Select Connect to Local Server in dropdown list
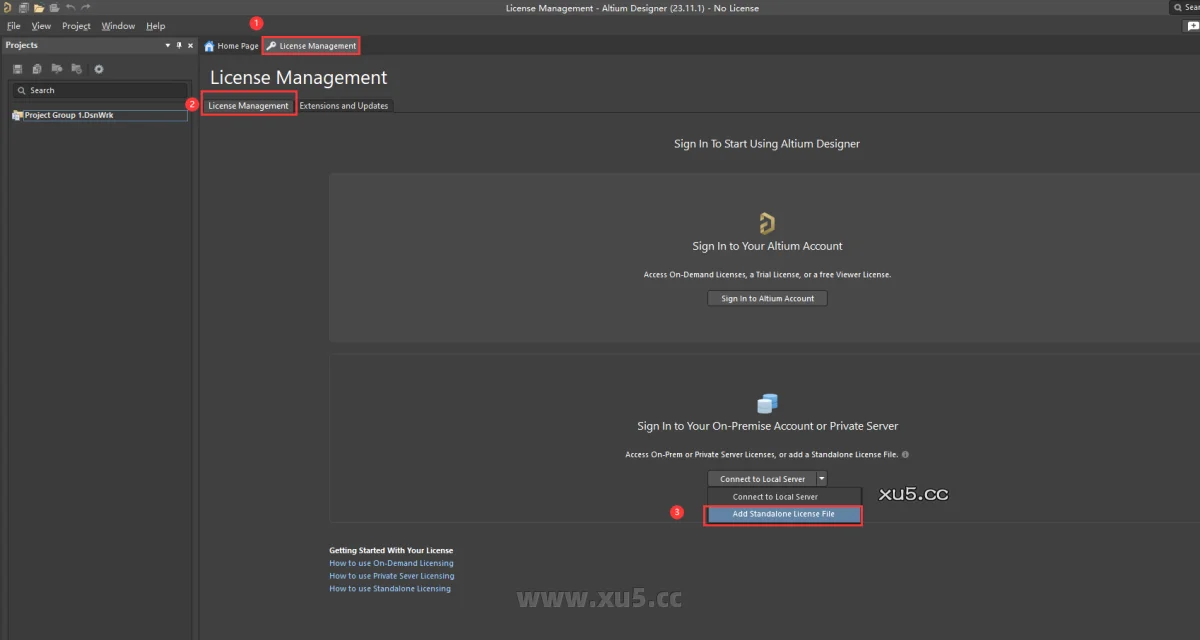The image size is (1200, 640). (x=775, y=497)
